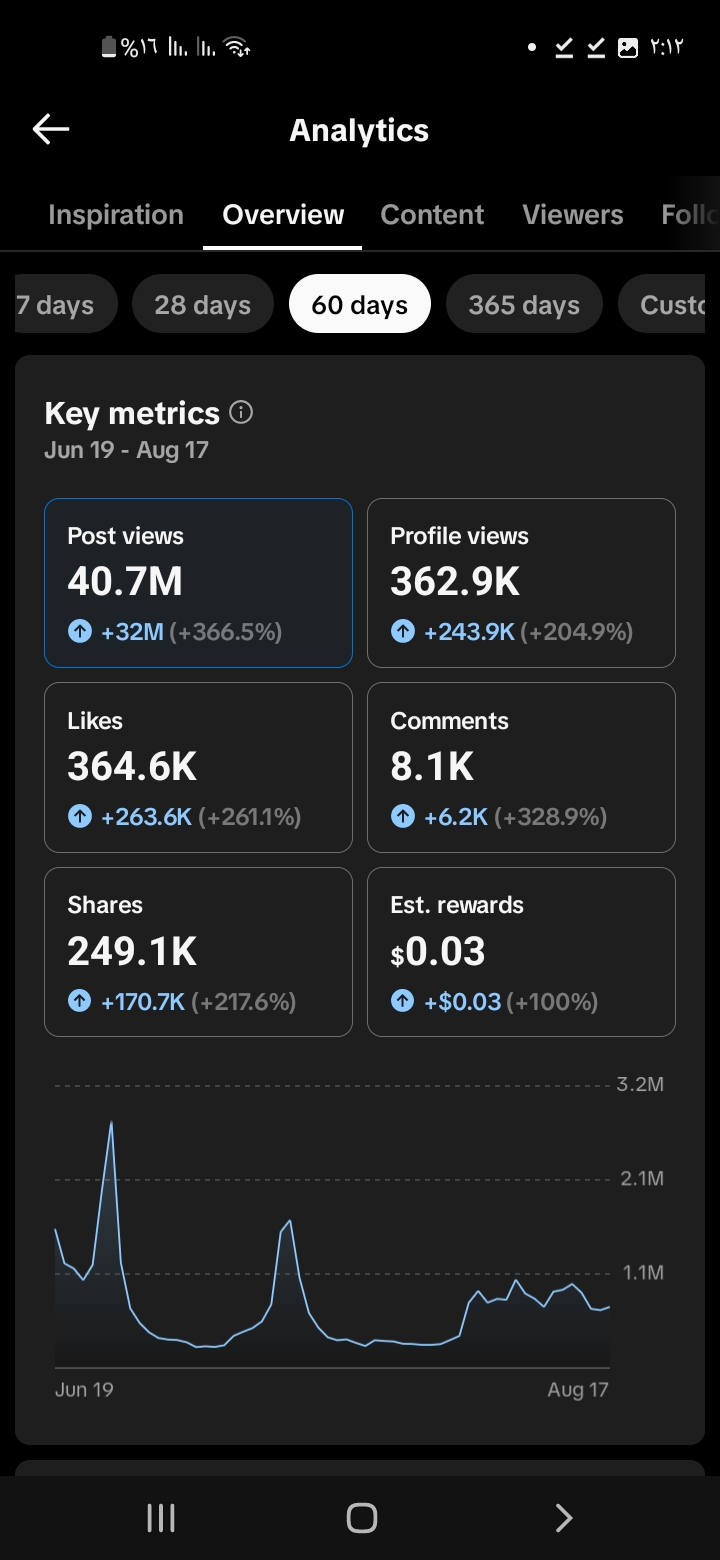Open the Key metrics info icon

point(241,412)
